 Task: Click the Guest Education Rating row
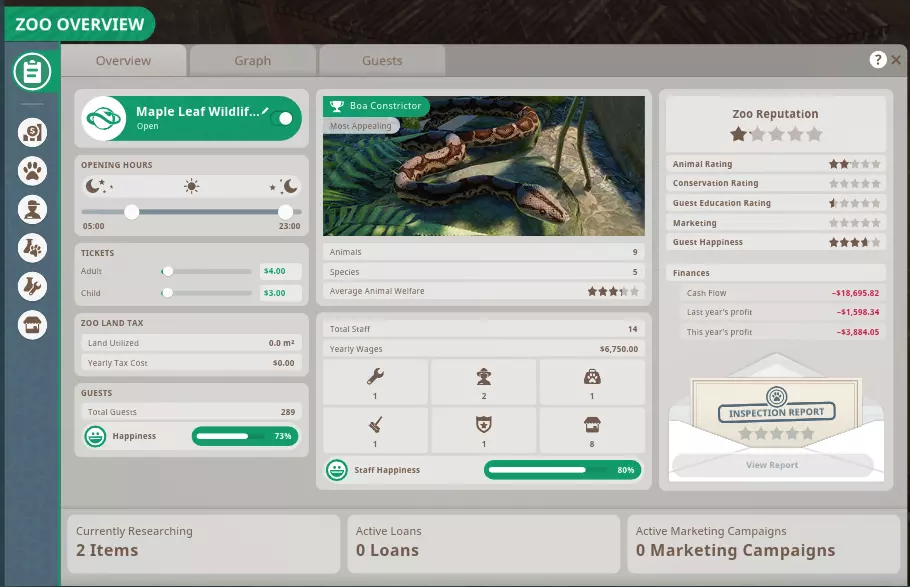point(776,203)
